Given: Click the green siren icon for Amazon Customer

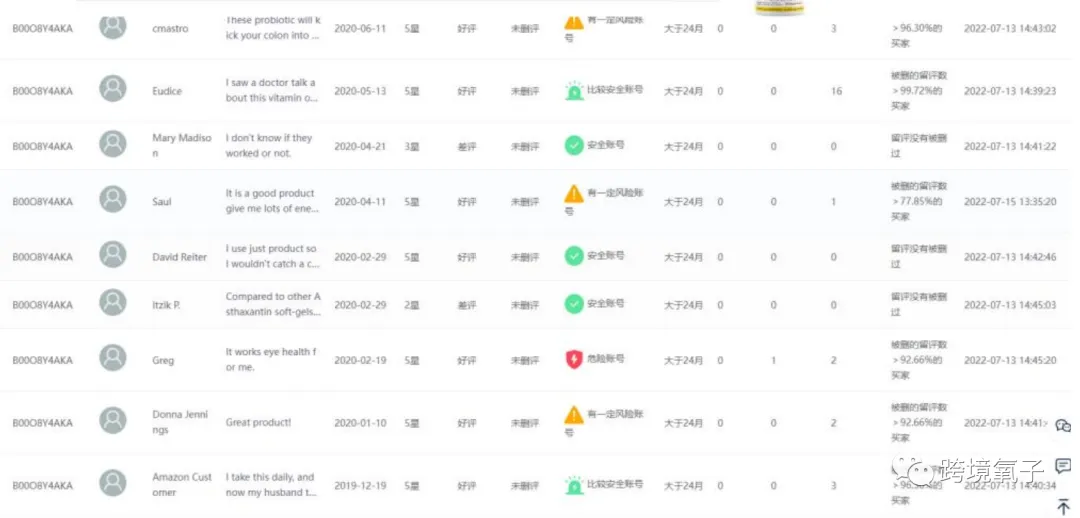Looking at the screenshot, I should [x=574, y=485].
